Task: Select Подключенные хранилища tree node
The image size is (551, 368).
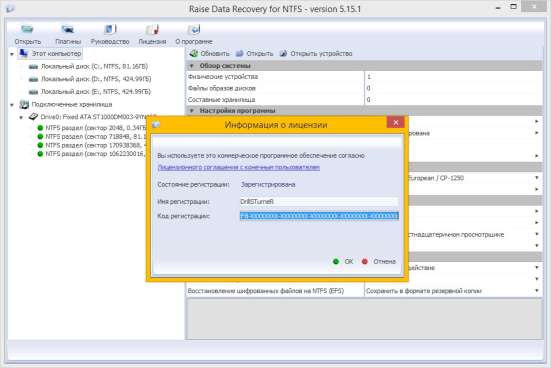Action: [72, 104]
